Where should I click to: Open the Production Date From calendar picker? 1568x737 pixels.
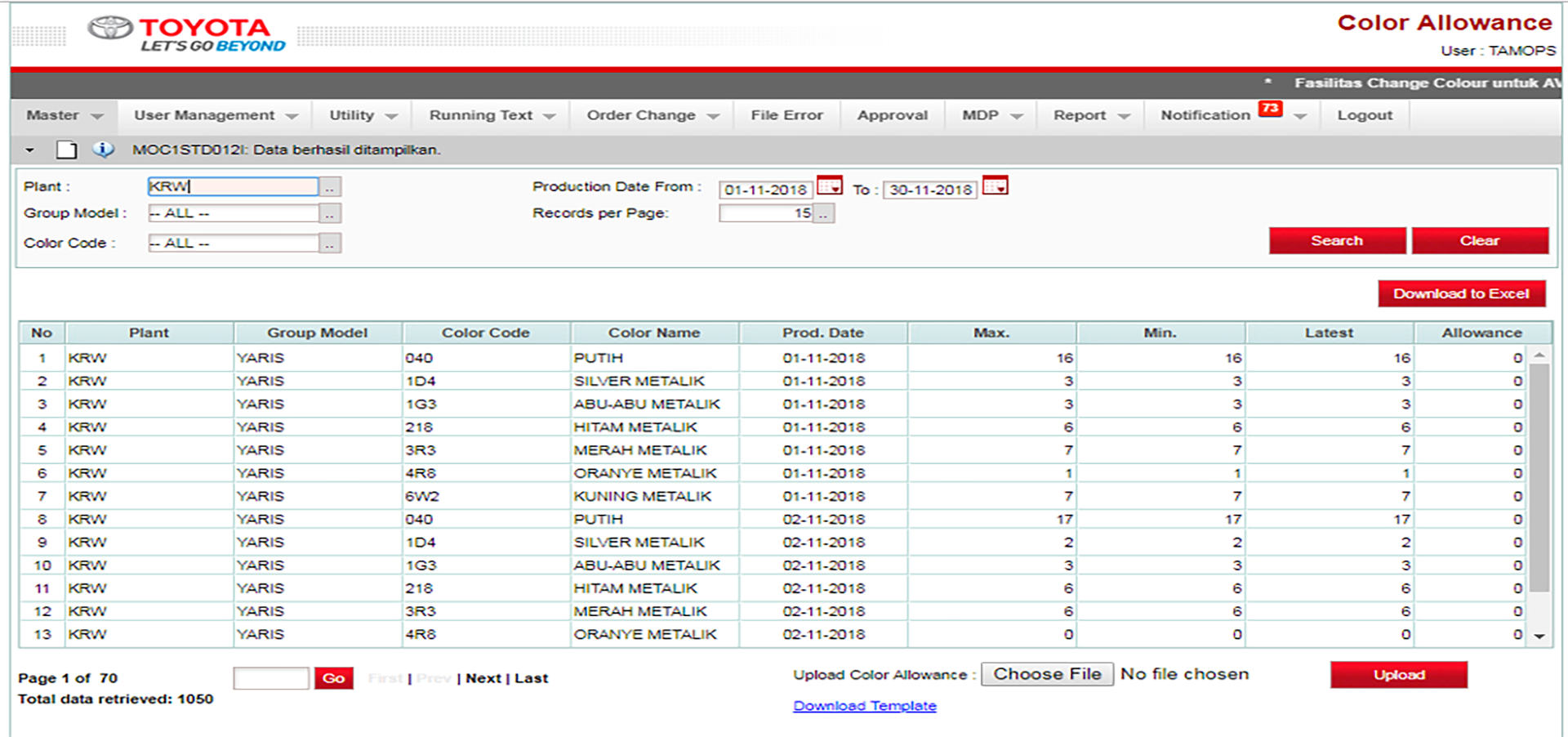[x=829, y=186]
